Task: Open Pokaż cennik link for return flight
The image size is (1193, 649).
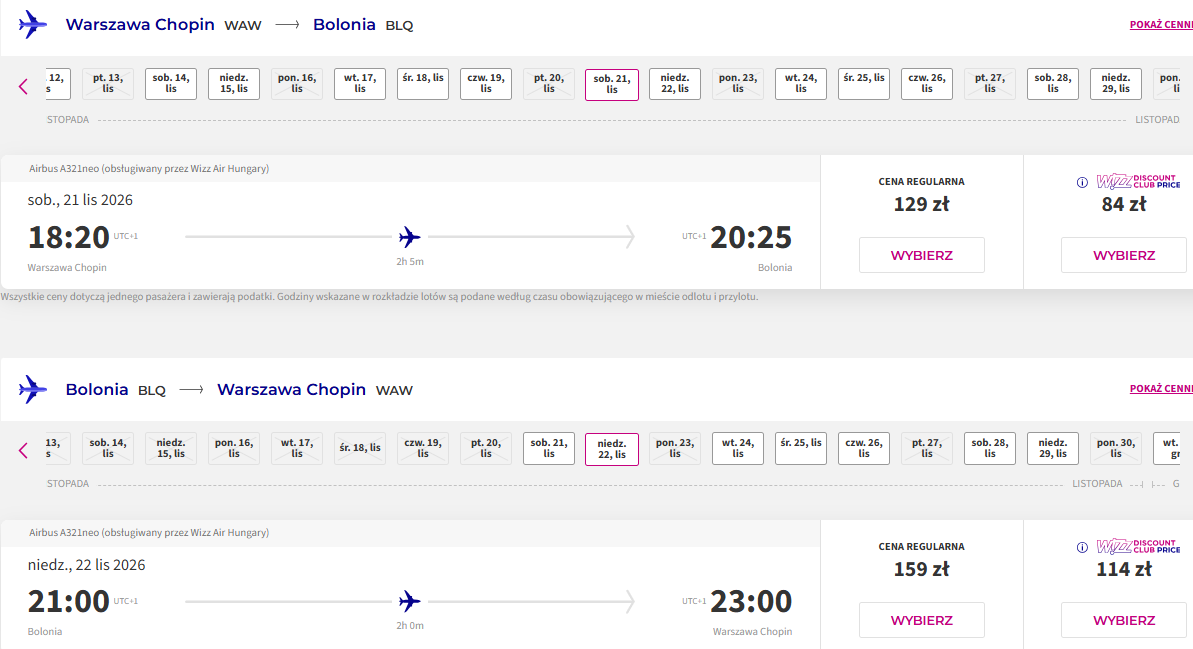Action: click(x=1161, y=389)
